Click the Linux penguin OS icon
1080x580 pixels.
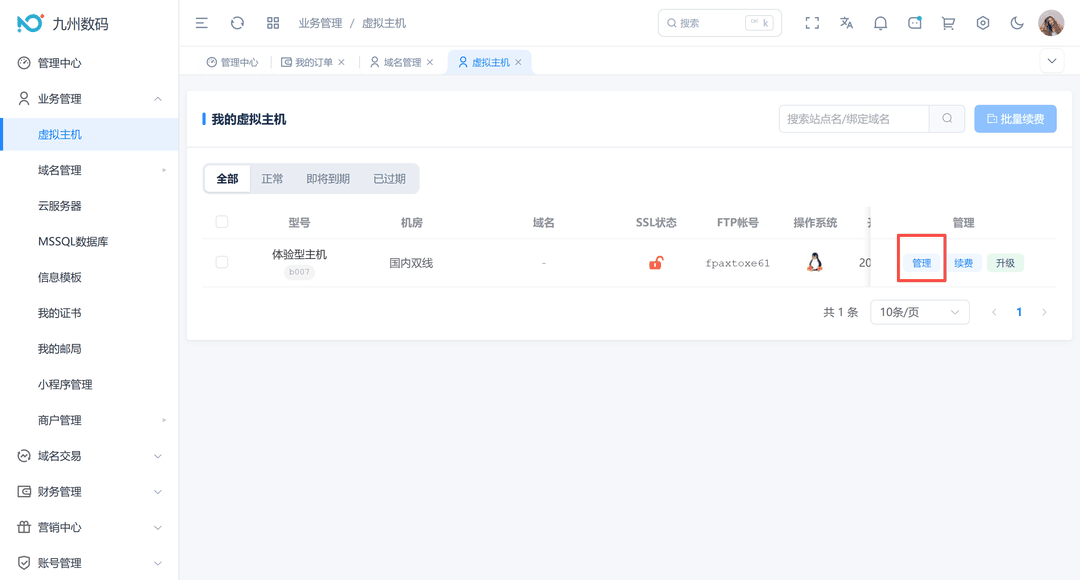(815, 262)
